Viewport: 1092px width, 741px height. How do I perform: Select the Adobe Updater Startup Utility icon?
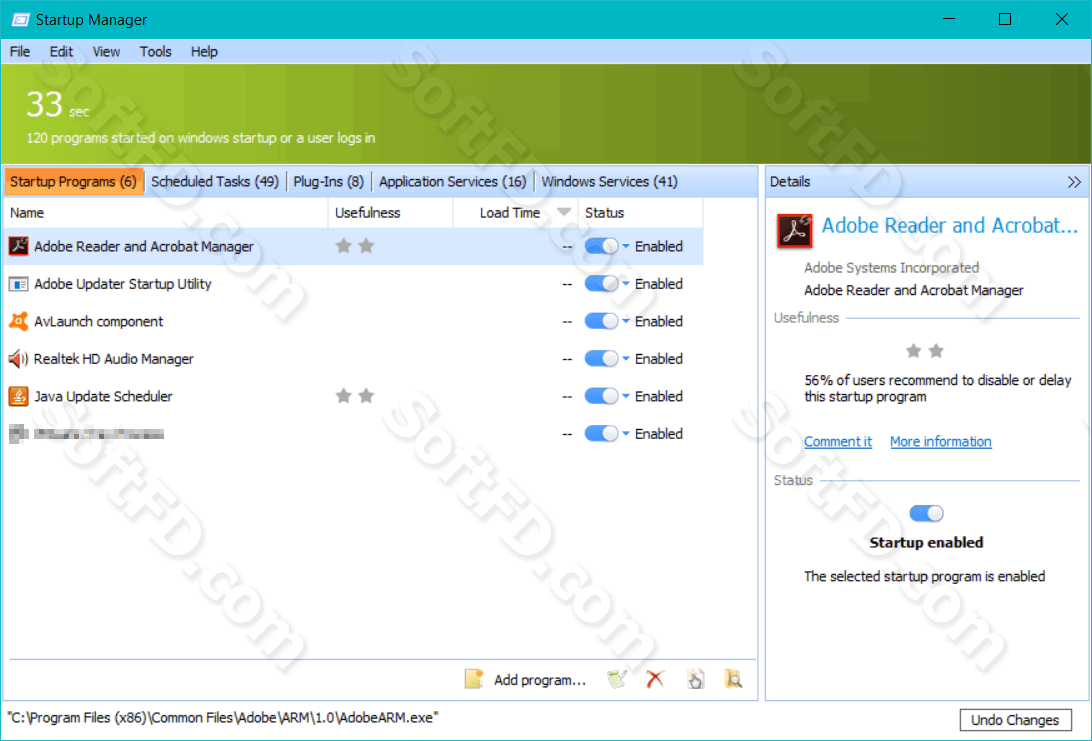(x=18, y=284)
